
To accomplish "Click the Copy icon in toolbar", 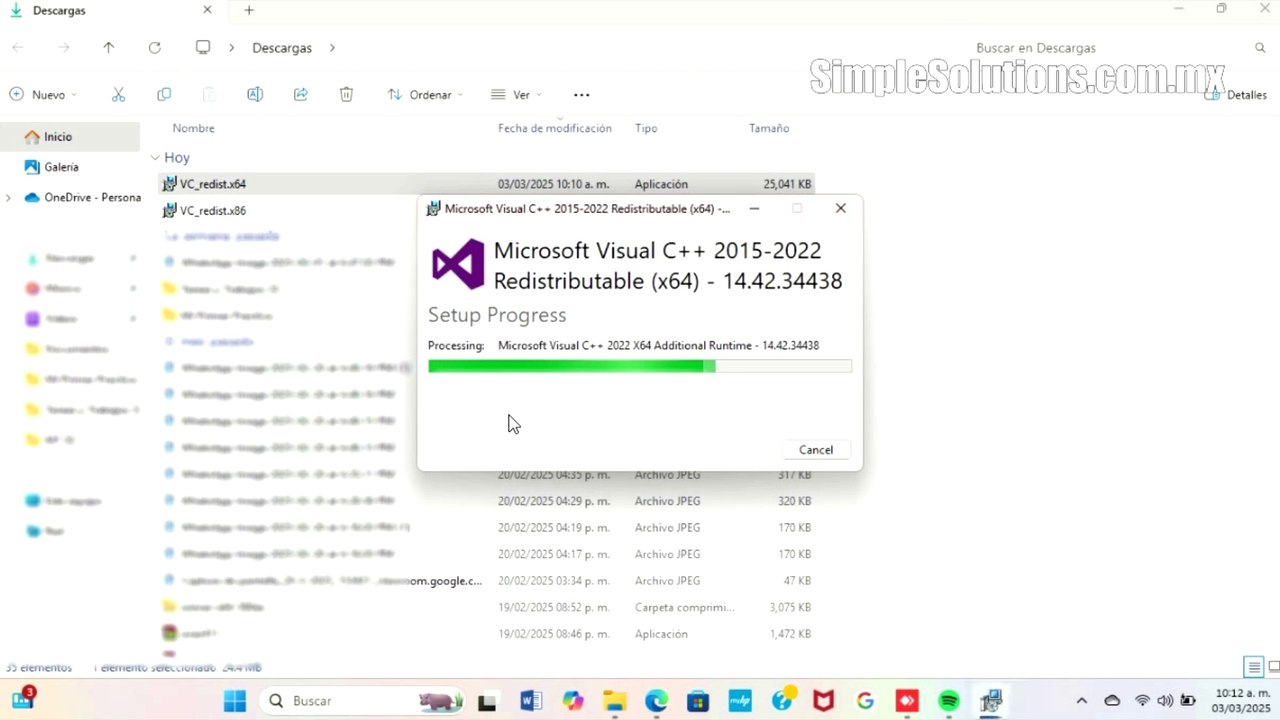I will click(x=164, y=95).
